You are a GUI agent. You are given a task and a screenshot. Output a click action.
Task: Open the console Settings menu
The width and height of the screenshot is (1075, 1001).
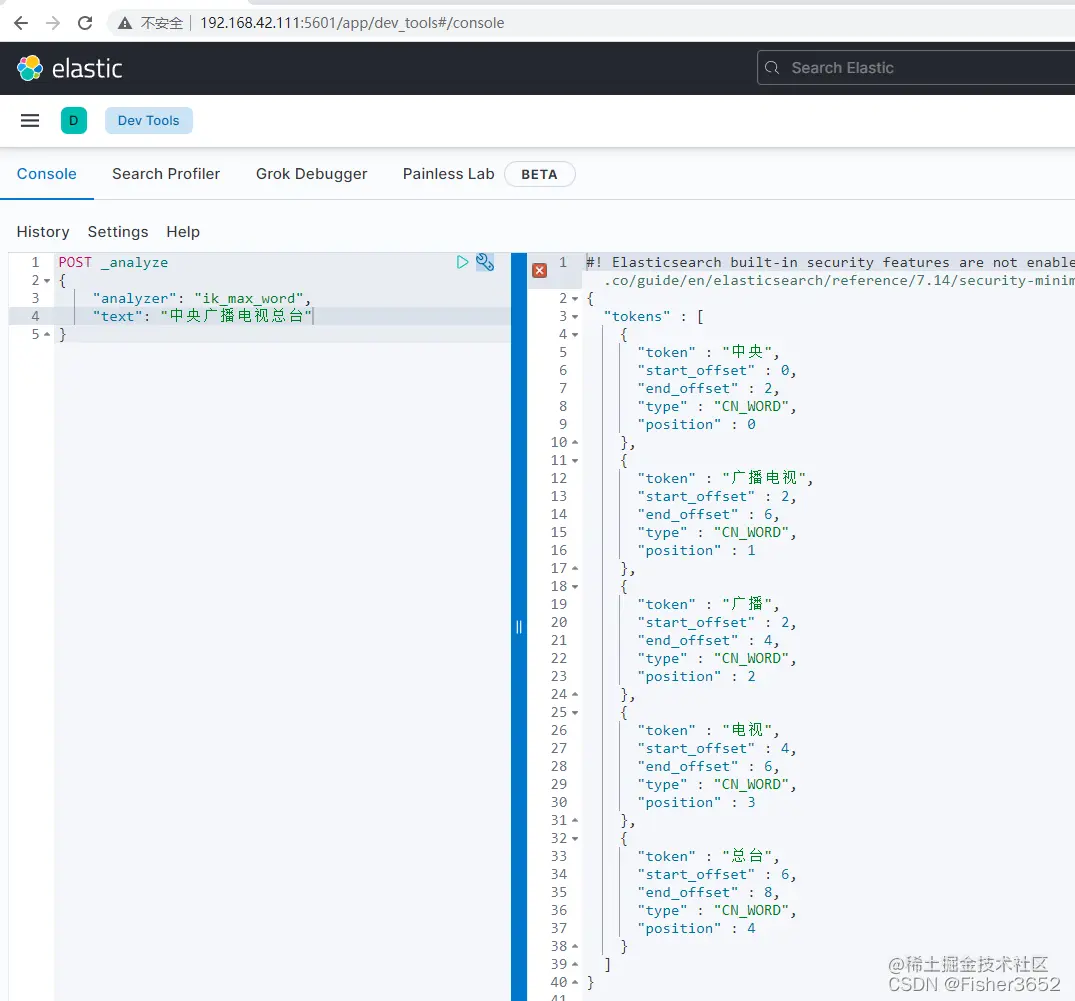point(118,232)
